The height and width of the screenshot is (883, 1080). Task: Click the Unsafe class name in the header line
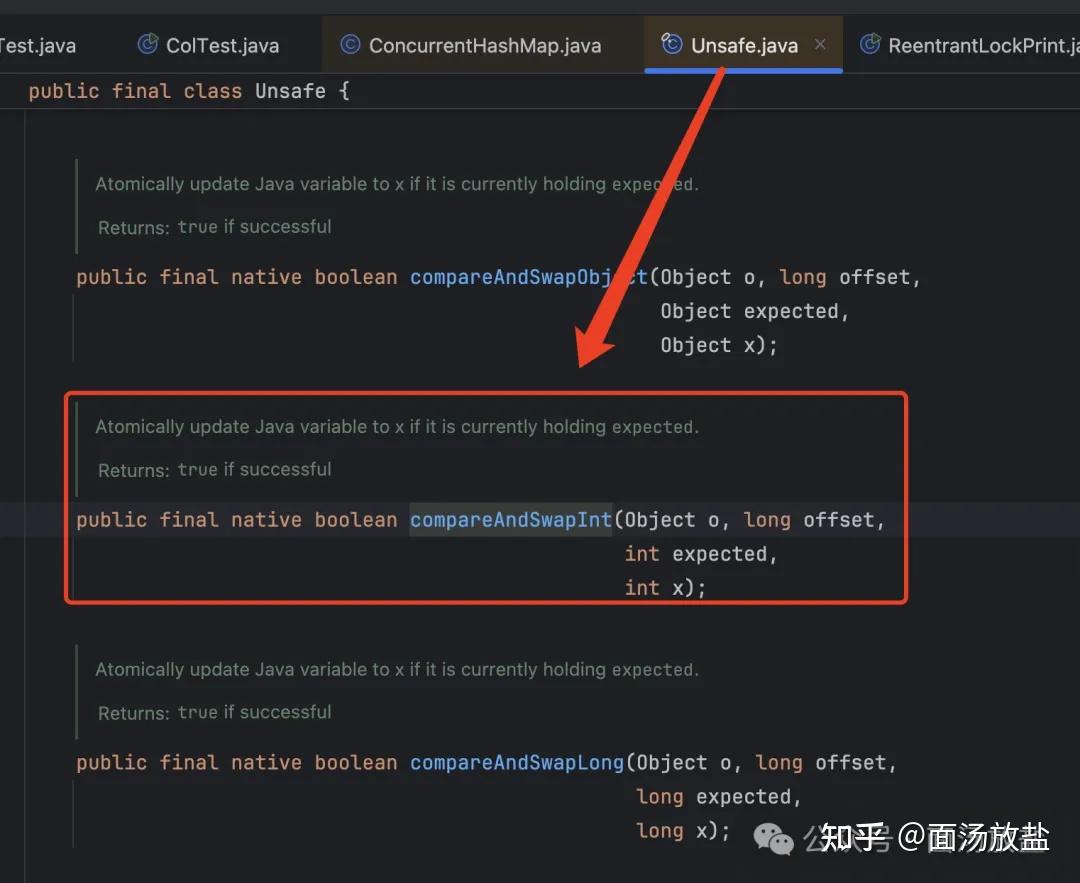(291, 91)
